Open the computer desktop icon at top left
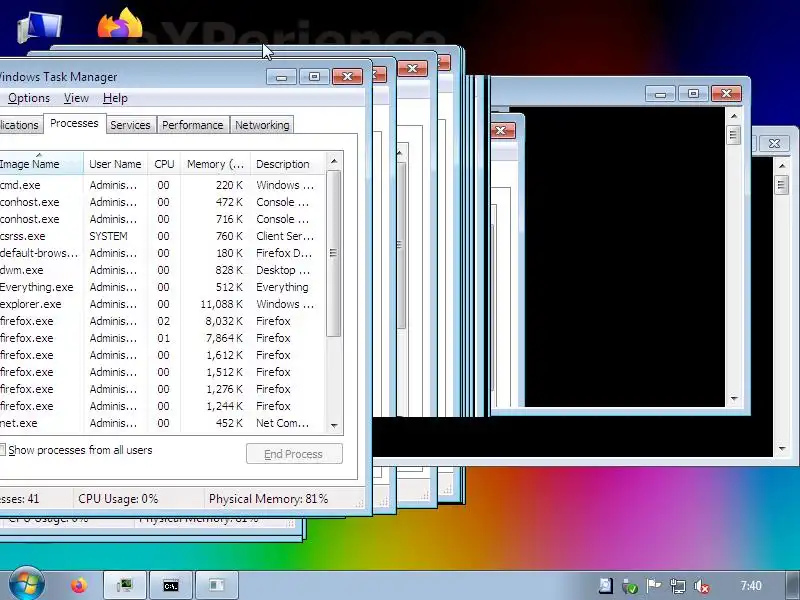 [39, 26]
